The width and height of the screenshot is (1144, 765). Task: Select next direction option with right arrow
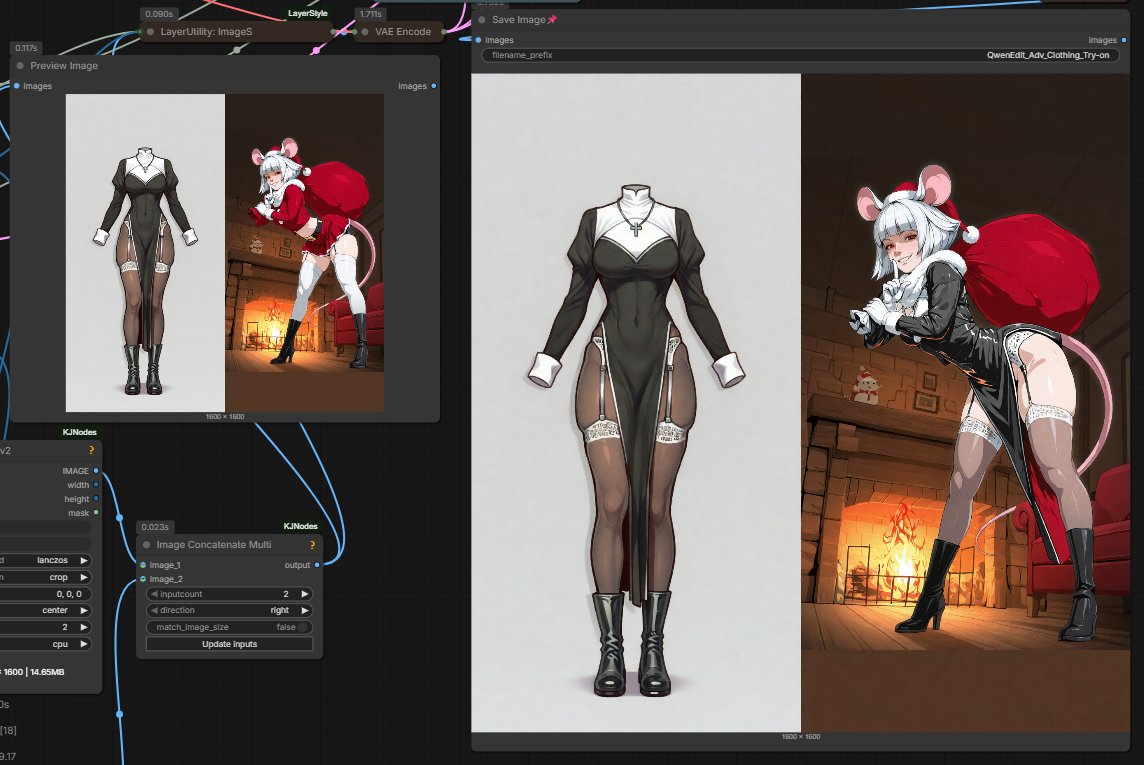click(305, 610)
